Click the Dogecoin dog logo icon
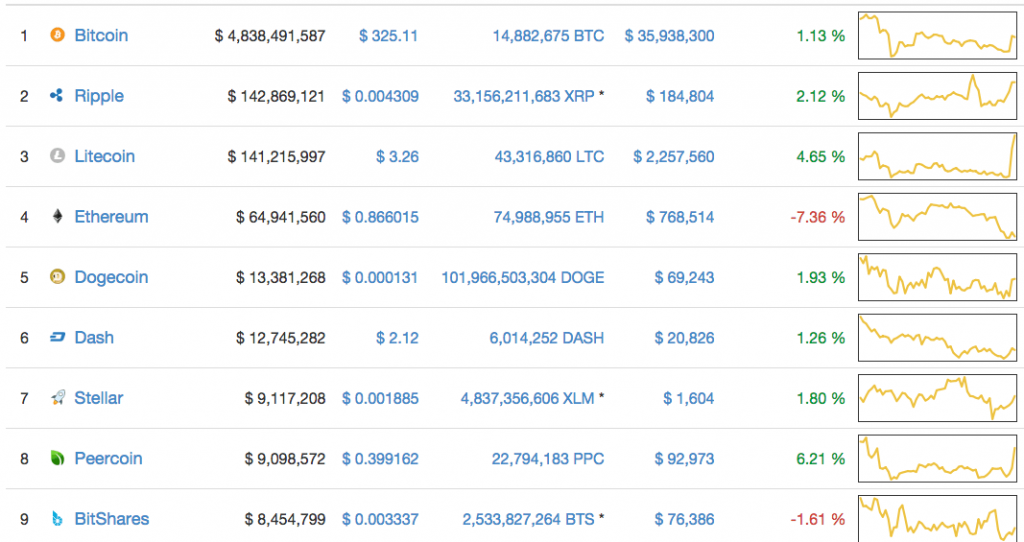The image size is (1024, 542). pyautogui.click(x=57, y=277)
